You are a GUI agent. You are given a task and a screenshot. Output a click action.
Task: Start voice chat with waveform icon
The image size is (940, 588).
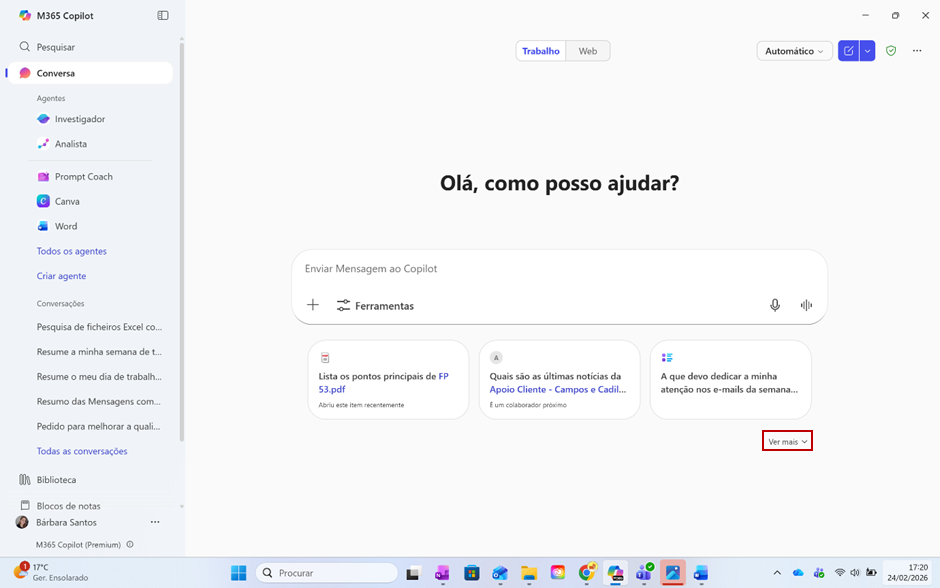click(x=806, y=305)
